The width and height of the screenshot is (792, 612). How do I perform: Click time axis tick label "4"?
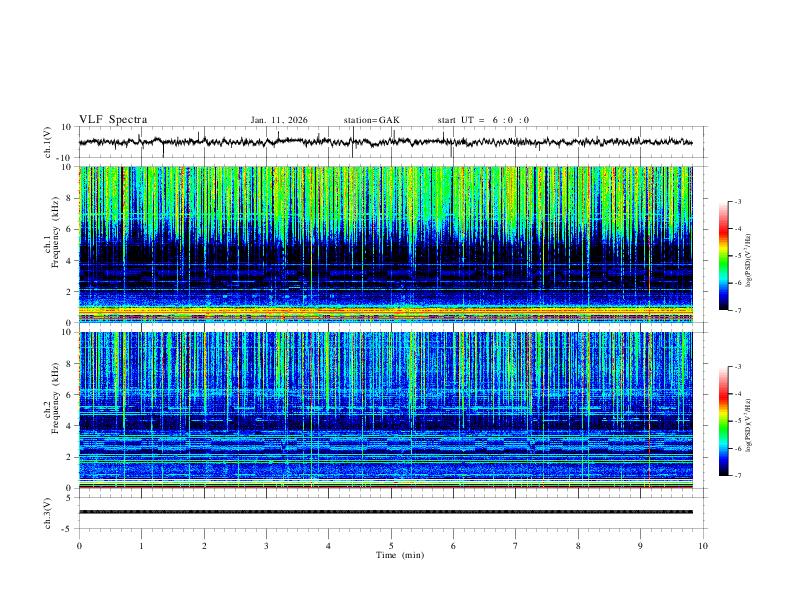point(328,546)
